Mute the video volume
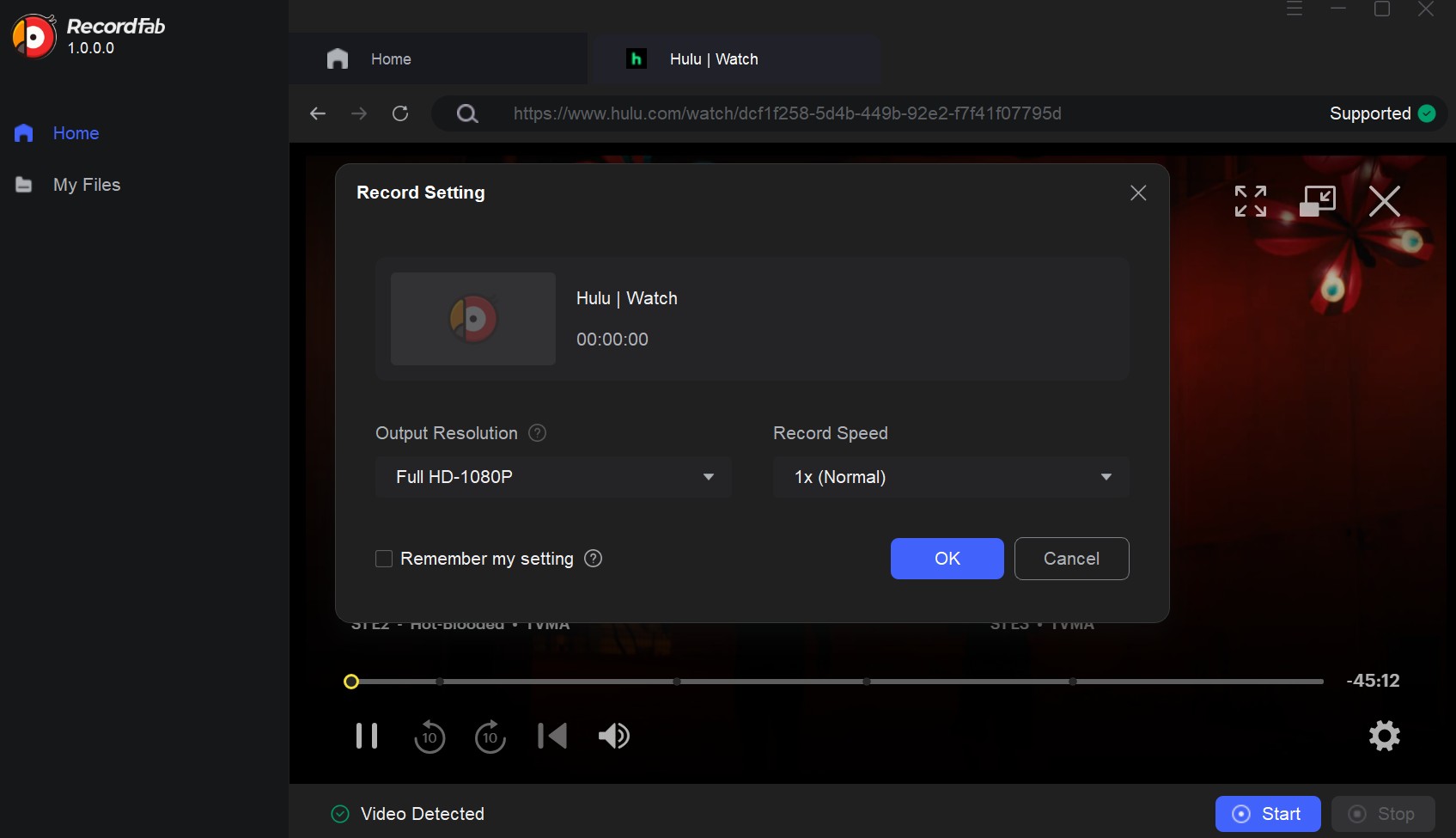 (614, 736)
